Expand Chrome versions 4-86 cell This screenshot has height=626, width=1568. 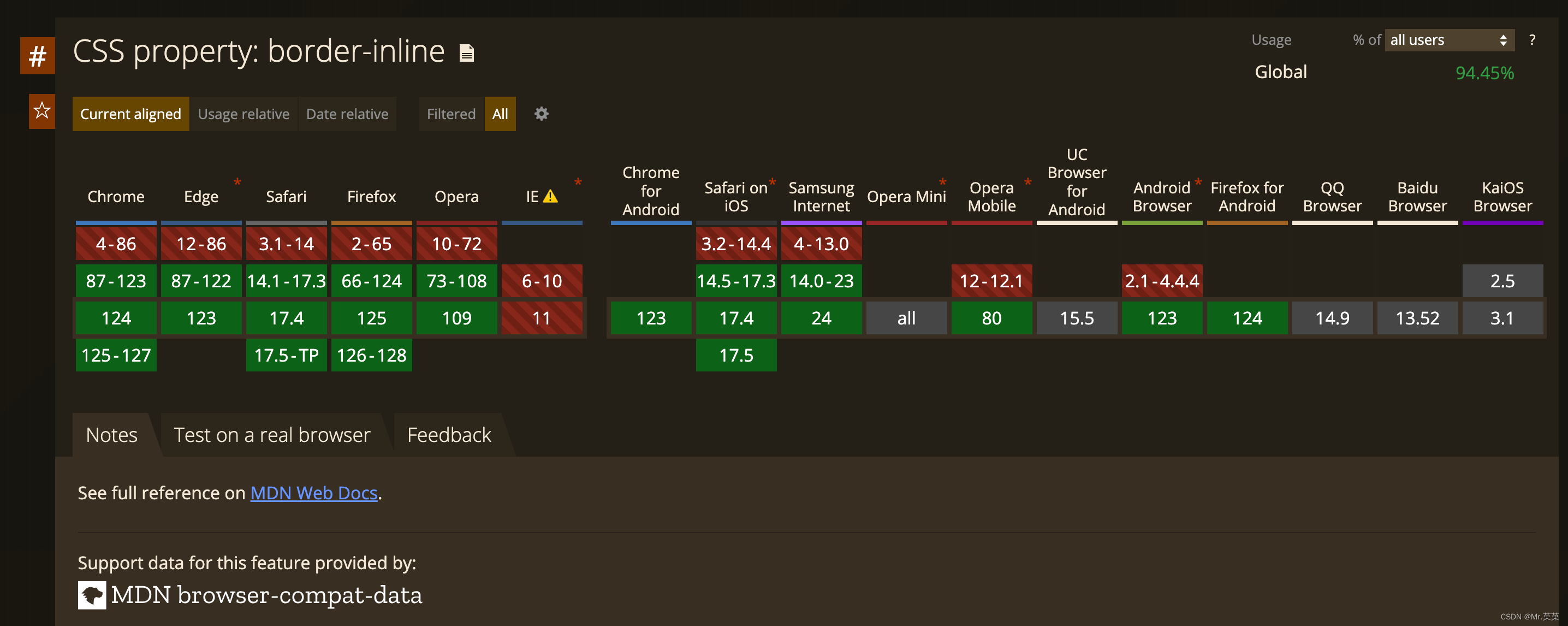pos(116,244)
